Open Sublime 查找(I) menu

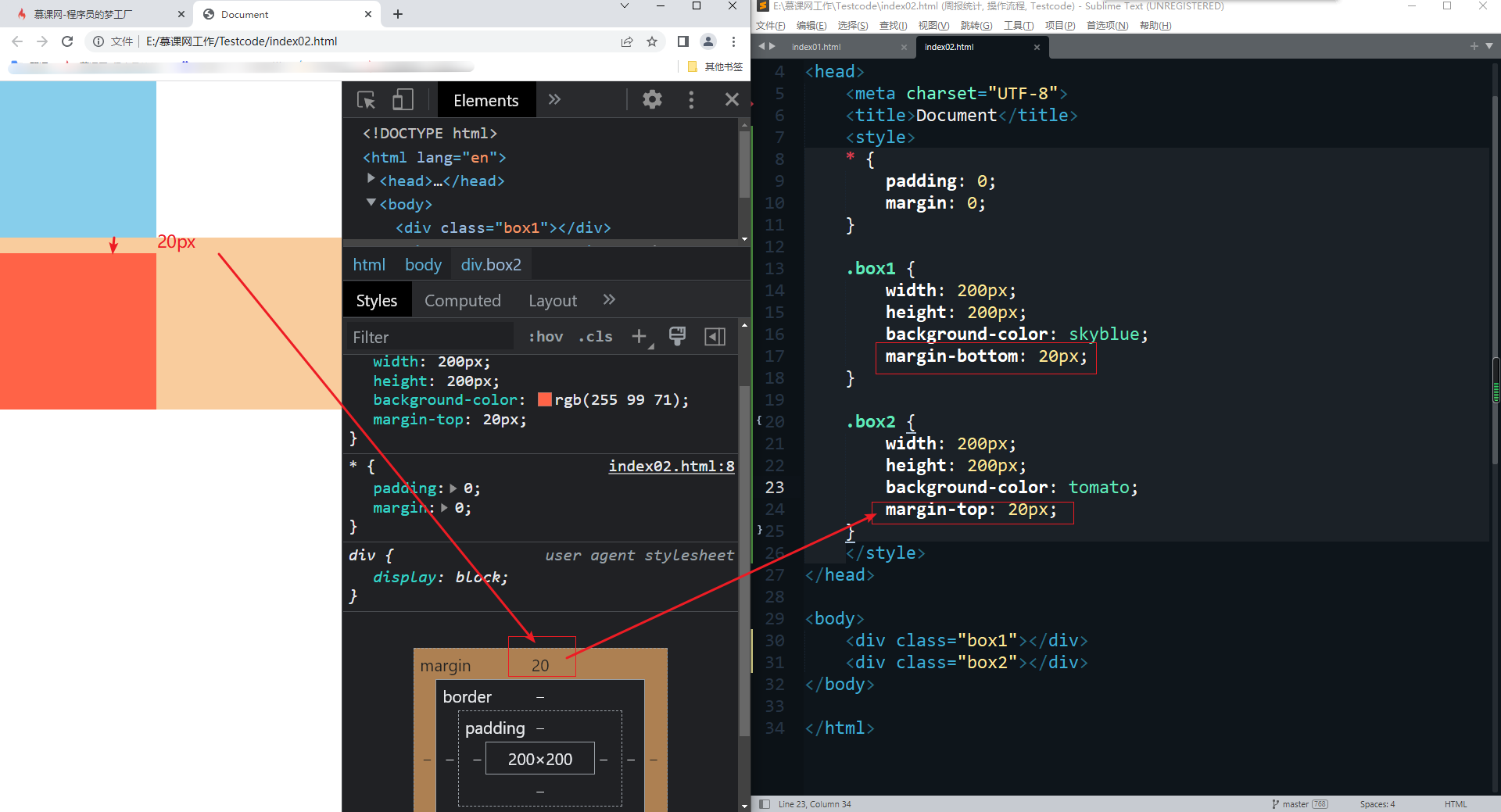pyautogui.click(x=894, y=26)
